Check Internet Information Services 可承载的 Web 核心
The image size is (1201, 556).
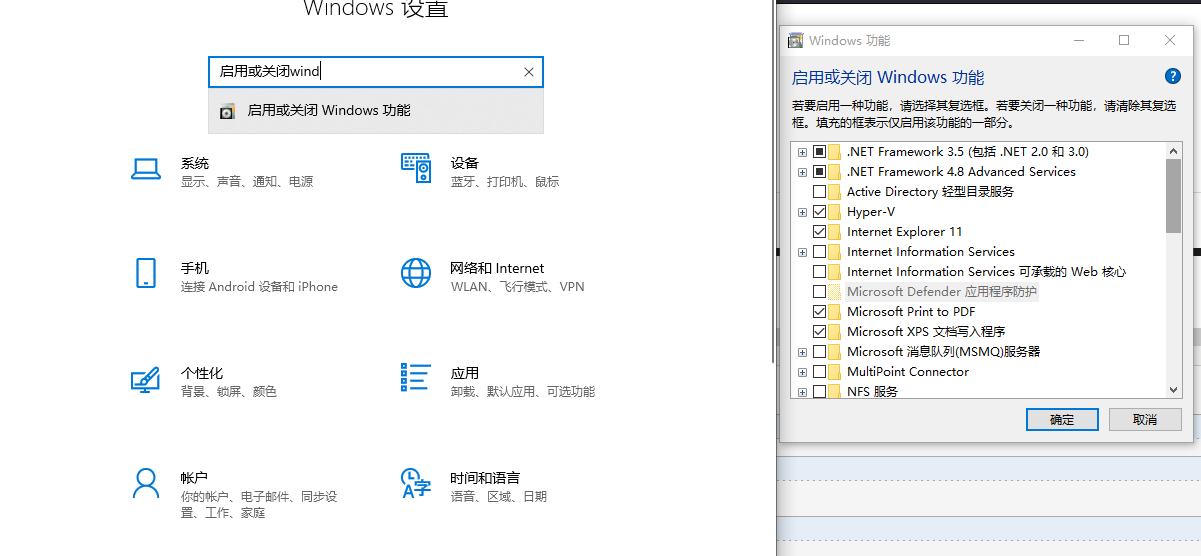pyautogui.click(x=820, y=272)
